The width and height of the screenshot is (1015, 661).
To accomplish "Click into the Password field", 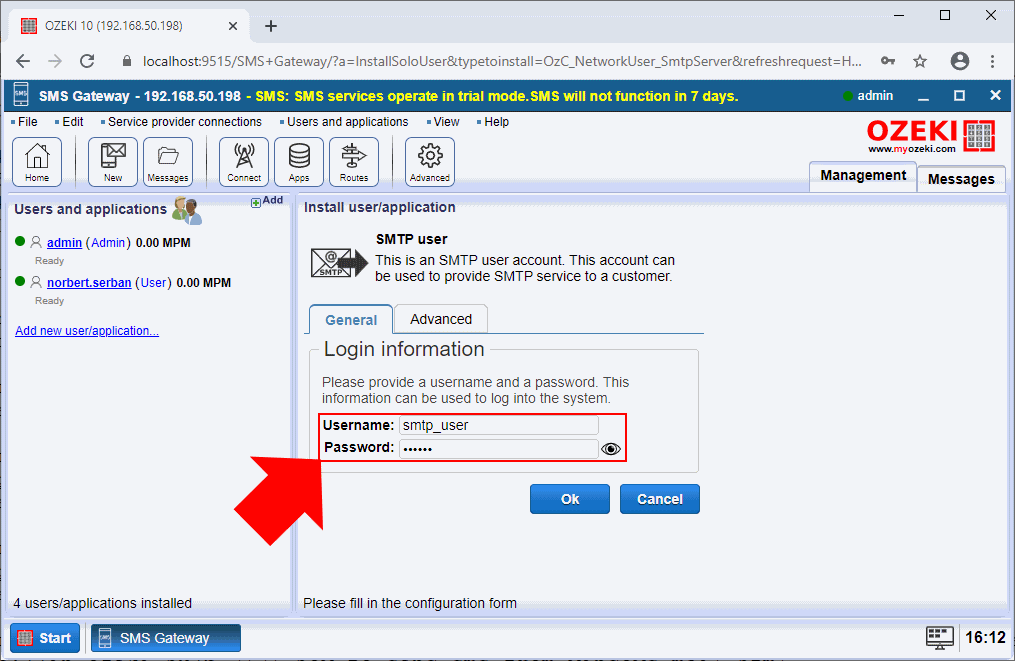I will tap(498, 448).
